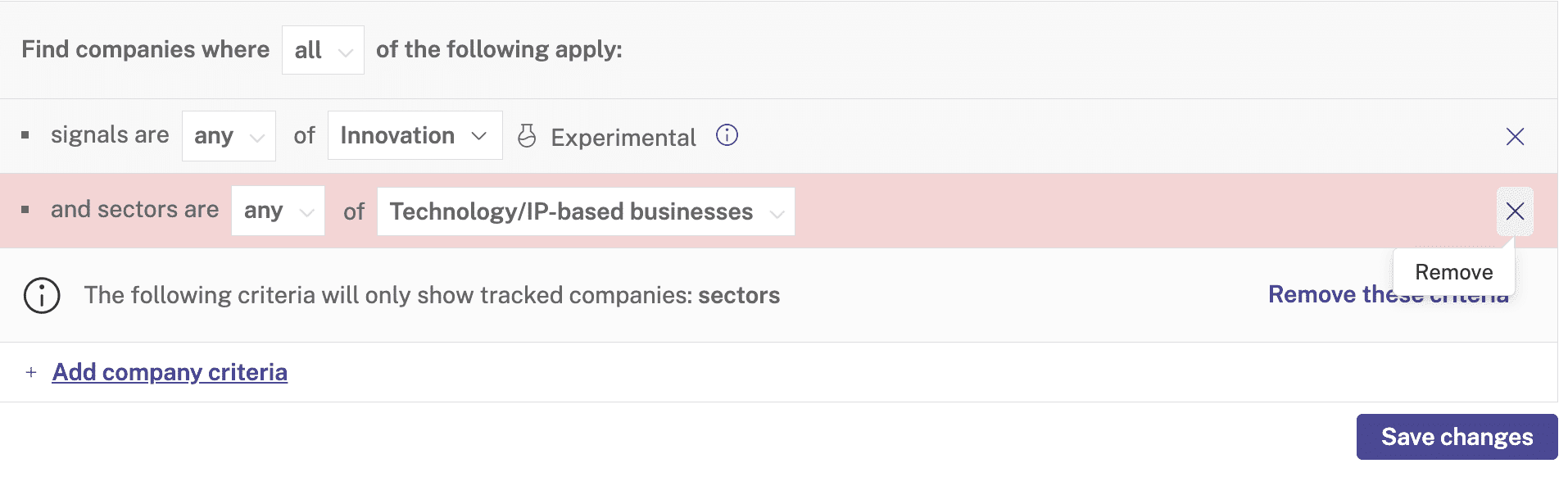Click the Experimental flask icon
Screen dimensions: 1568x477
527,136
